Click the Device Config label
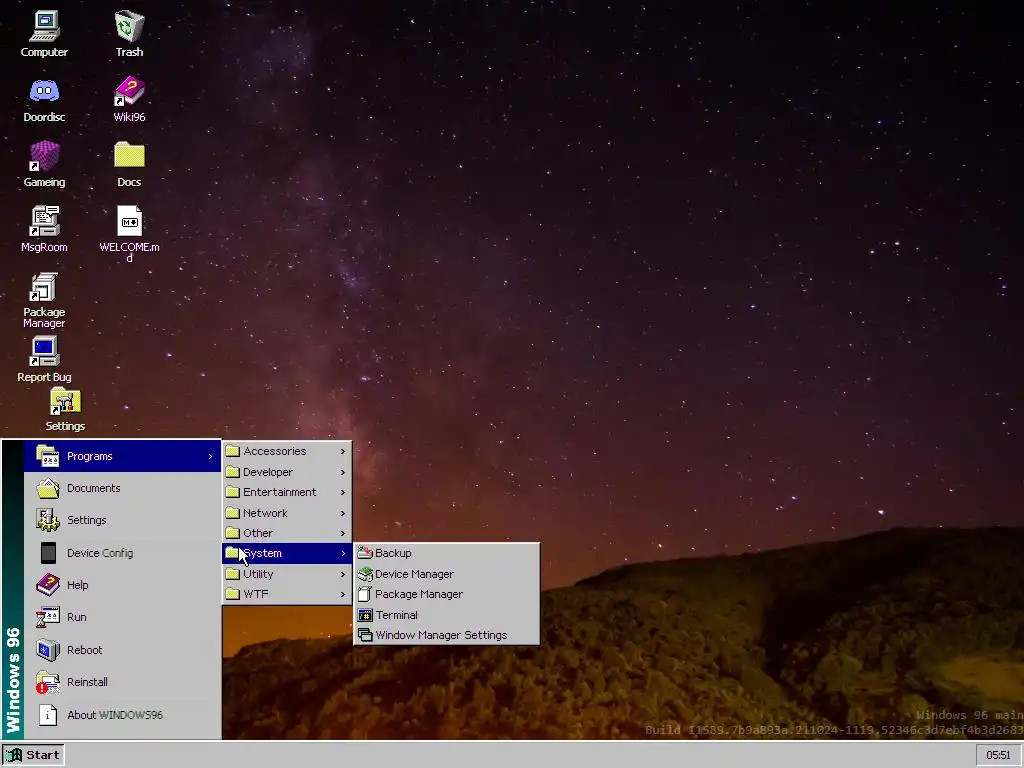This screenshot has width=1024, height=768. coord(100,553)
